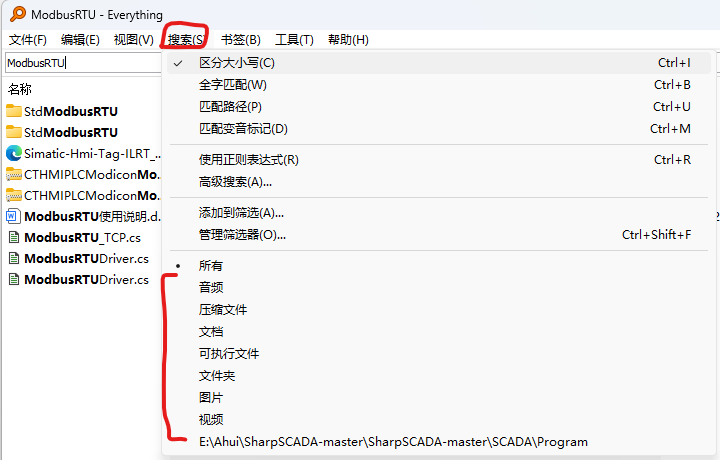Select the second StdModbusRTU folder name
The width and height of the screenshot is (720, 460).
point(71,132)
